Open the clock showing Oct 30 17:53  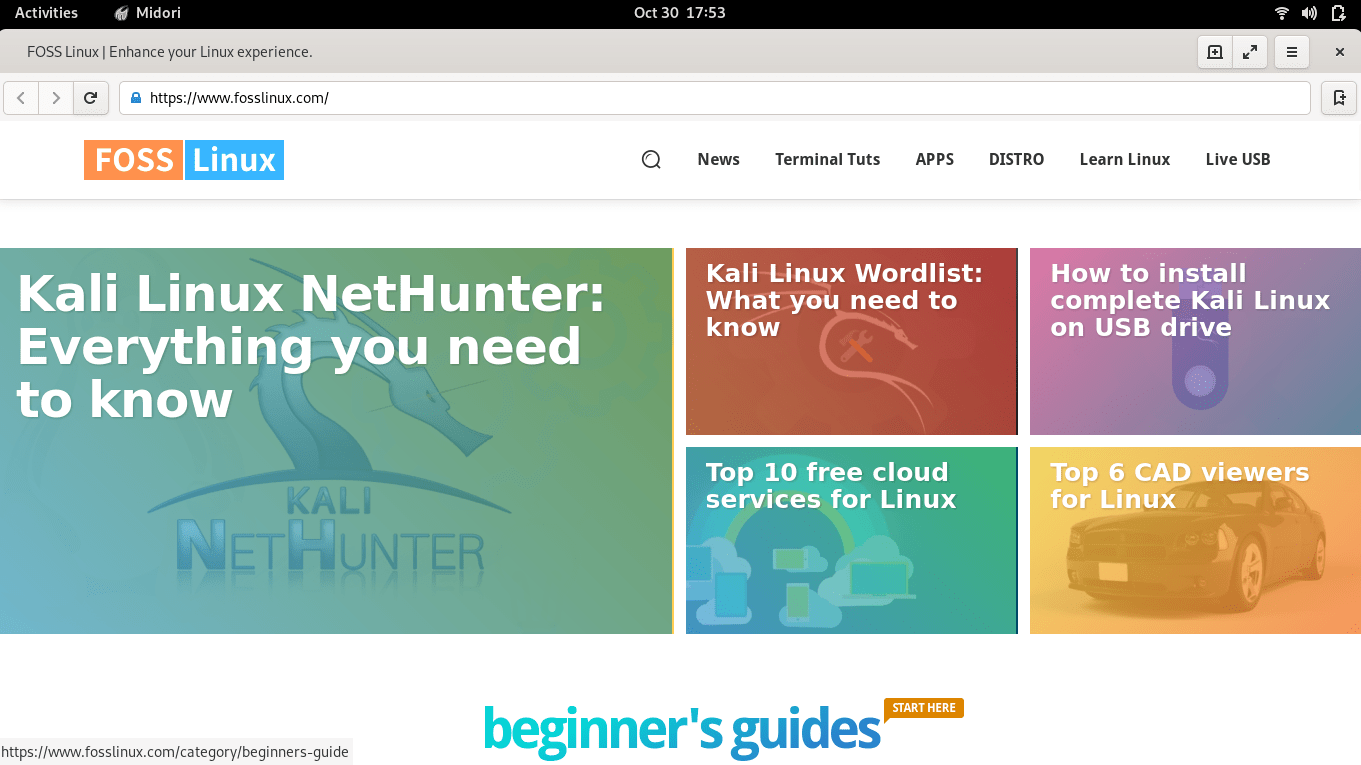tap(679, 13)
